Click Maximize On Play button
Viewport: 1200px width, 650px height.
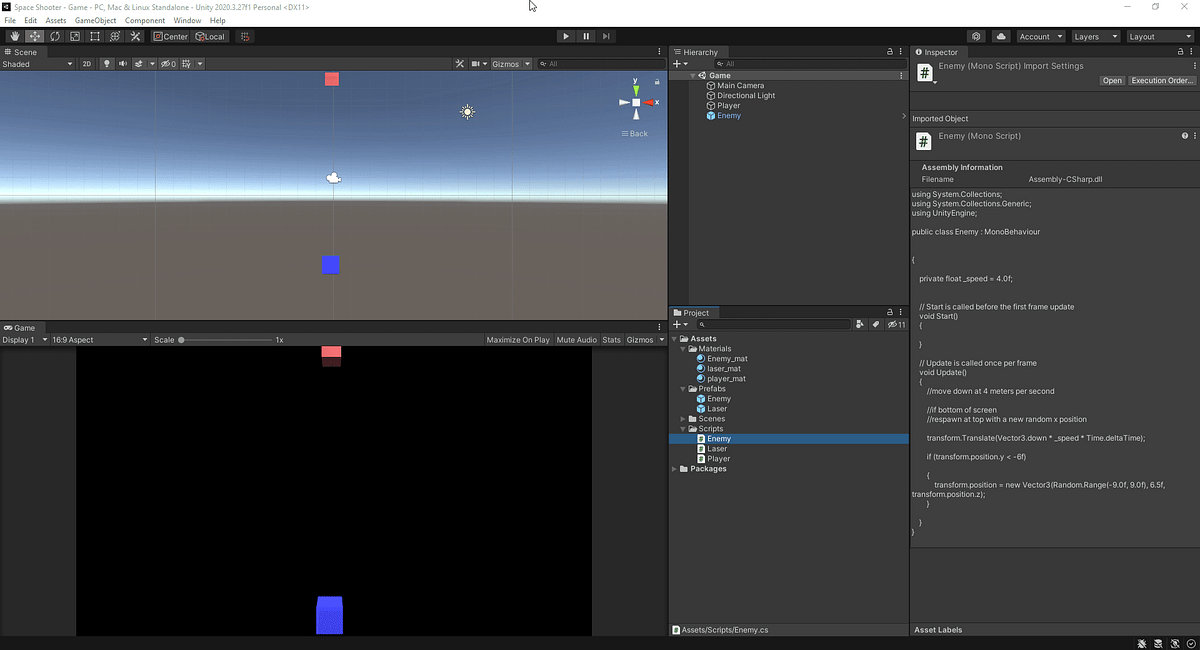[517, 339]
